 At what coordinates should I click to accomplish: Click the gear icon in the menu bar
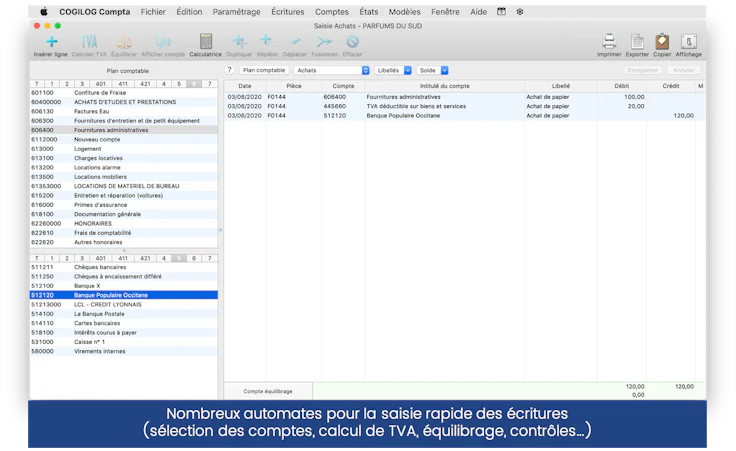pyautogui.click(x=520, y=12)
